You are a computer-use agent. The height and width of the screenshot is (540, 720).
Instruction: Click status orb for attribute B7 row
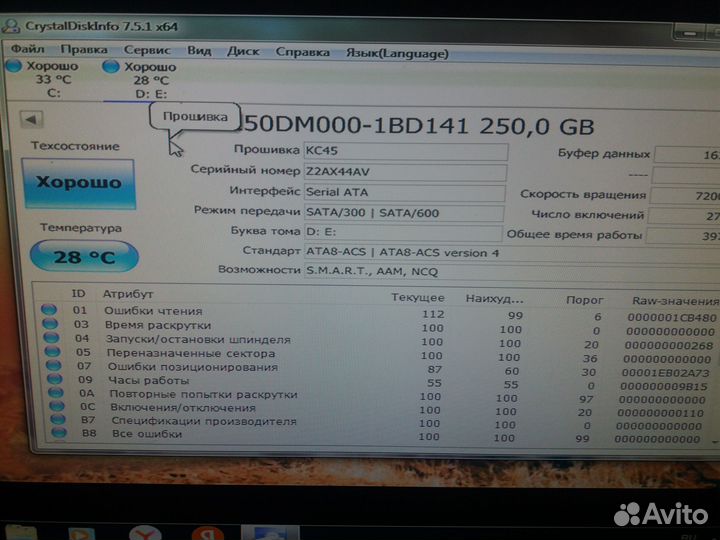58,419
